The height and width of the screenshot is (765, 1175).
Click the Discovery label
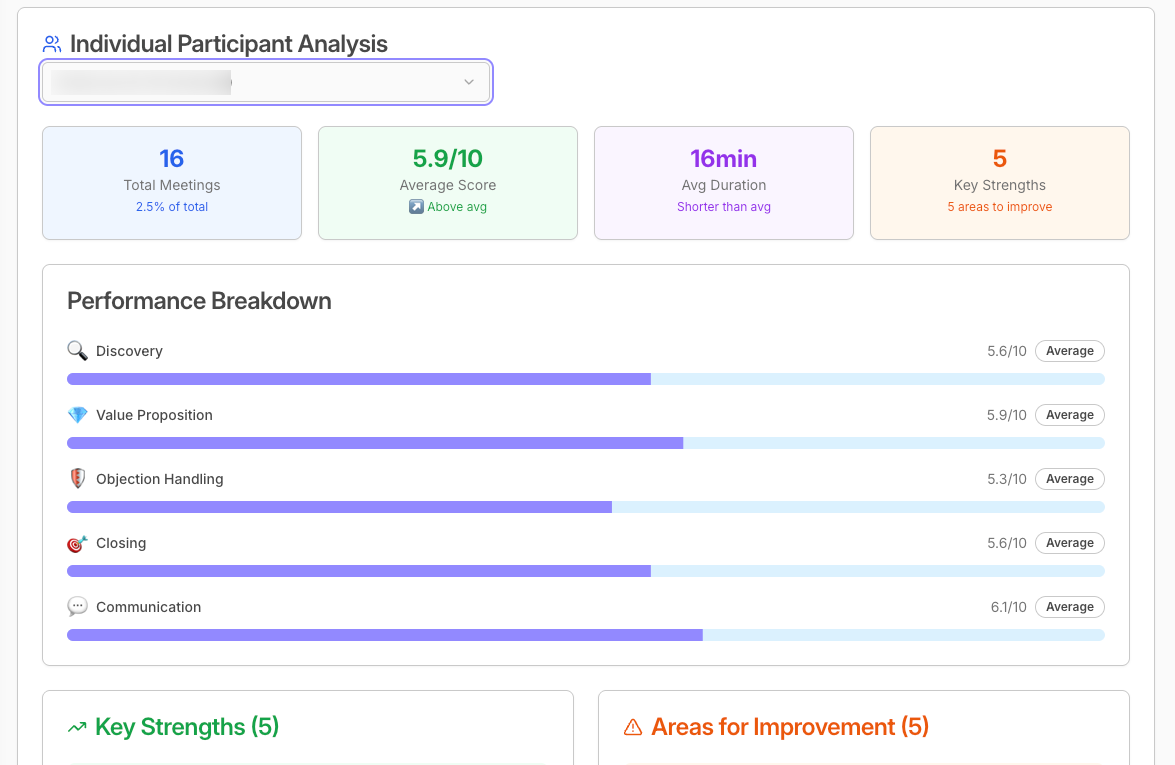click(129, 351)
